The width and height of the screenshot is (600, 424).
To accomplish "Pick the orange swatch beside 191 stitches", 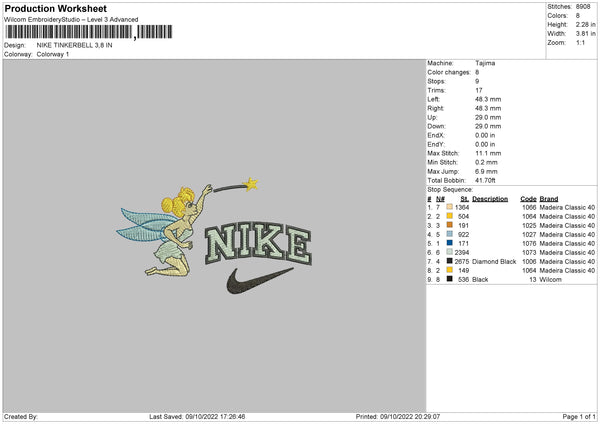I will (x=449, y=225).
